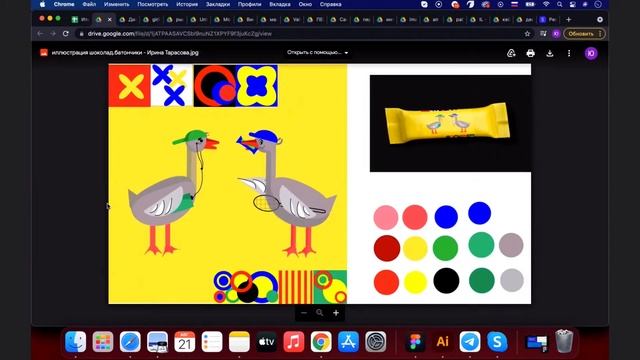Add shortcut to Drive icon
The height and width of the screenshot is (360, 640).
(x=511, y=53)
